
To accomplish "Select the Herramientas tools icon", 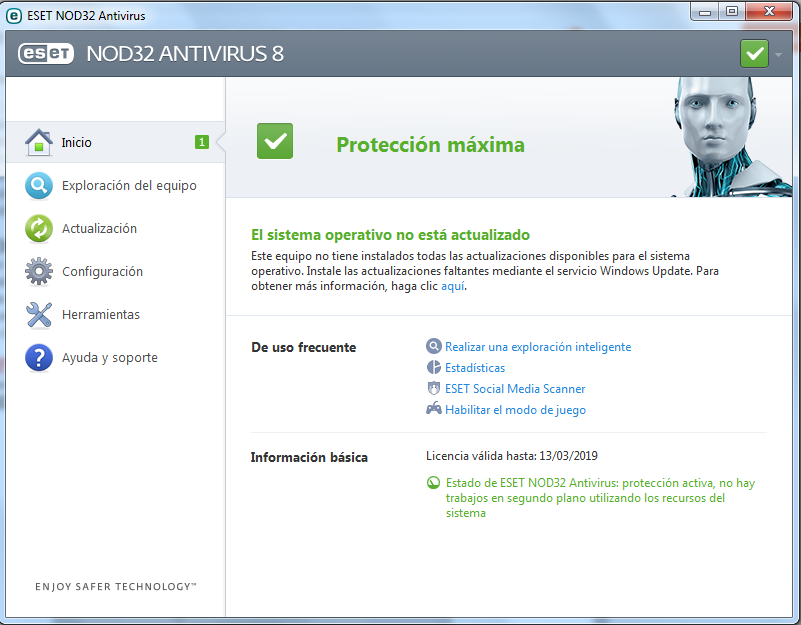I will coord(38,314).
